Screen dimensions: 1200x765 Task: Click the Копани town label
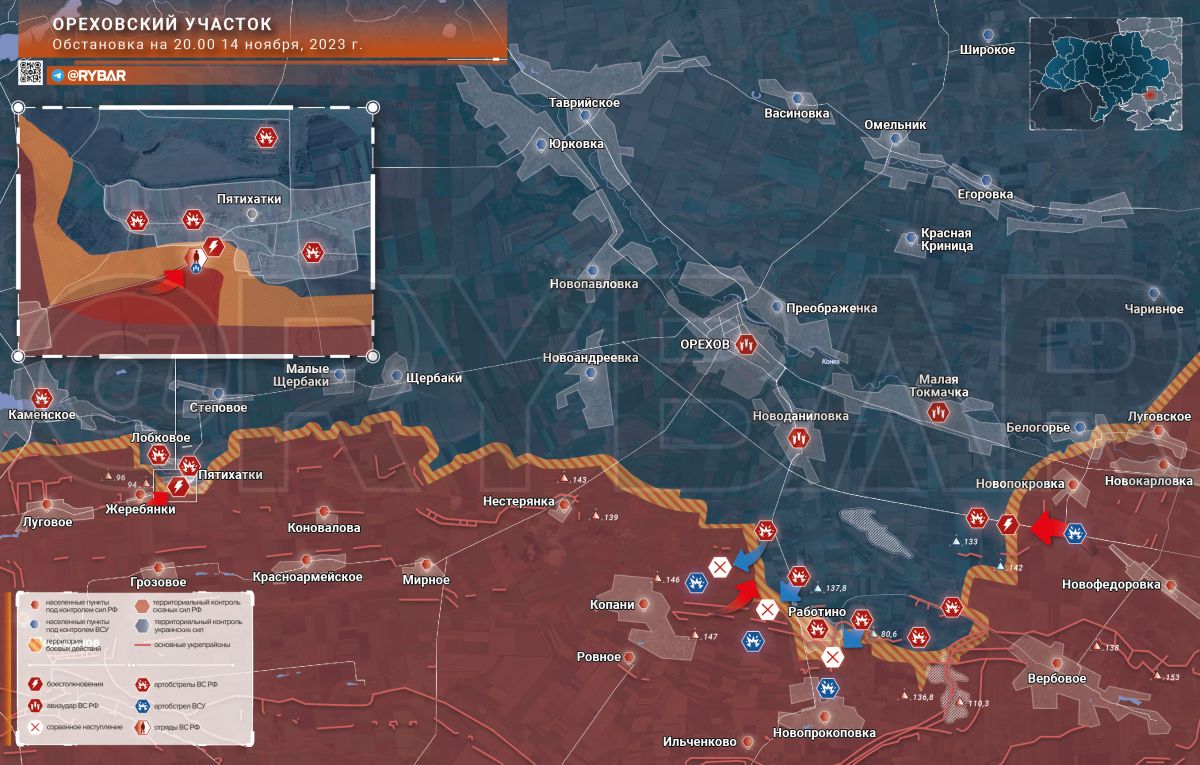611,606
